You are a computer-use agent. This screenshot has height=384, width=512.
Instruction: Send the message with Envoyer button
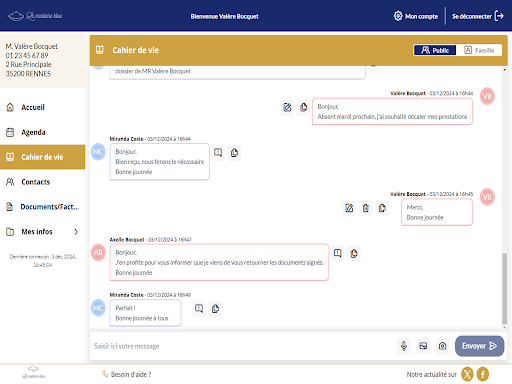coord(479,346)
